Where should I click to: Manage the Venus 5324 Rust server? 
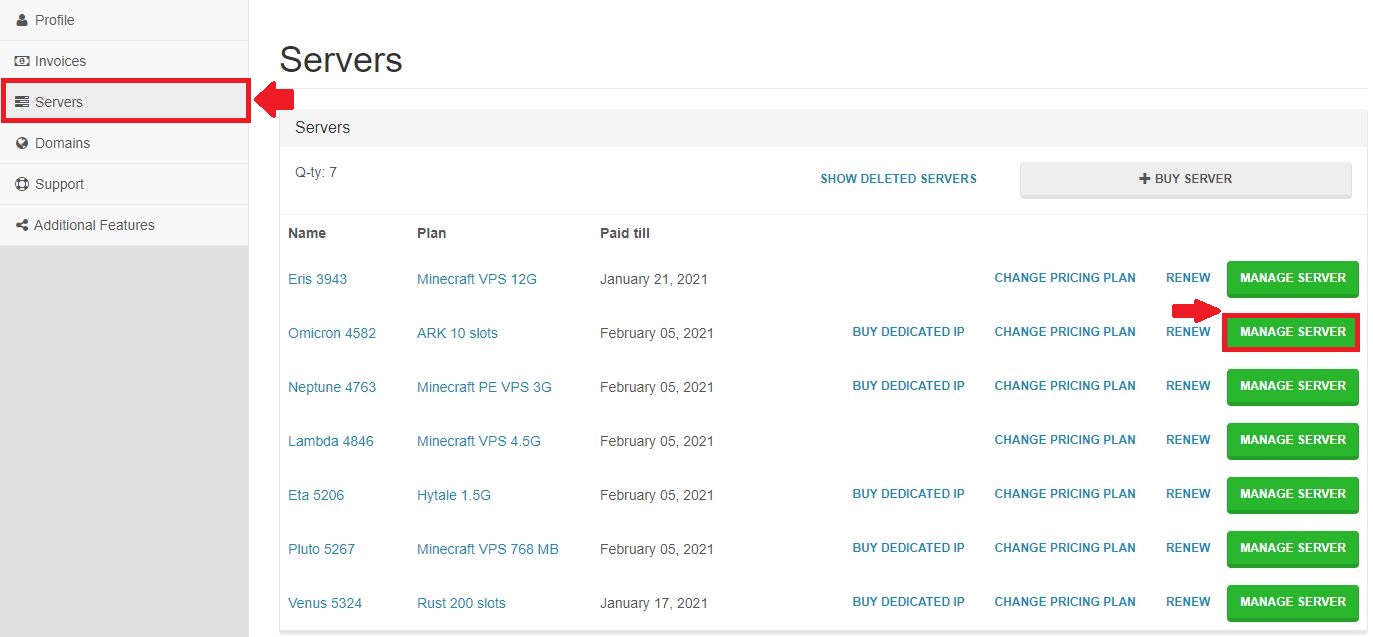pyautogui.click(x=1292, y=602)
